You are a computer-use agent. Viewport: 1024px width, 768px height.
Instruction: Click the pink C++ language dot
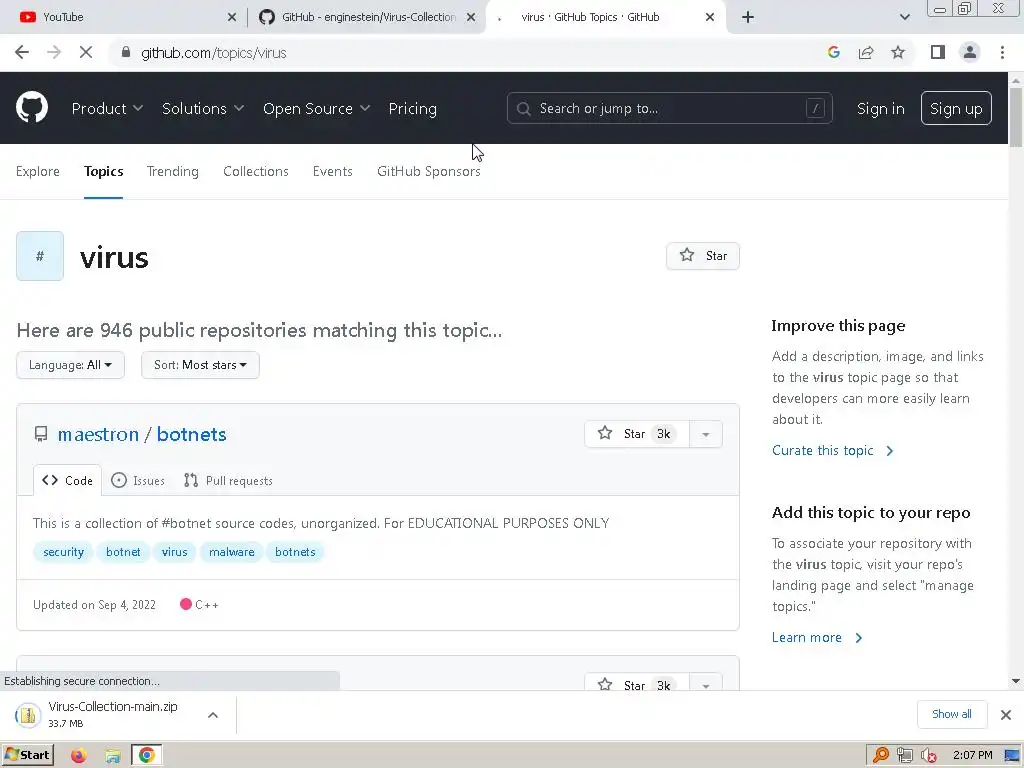tap(185, 604)
